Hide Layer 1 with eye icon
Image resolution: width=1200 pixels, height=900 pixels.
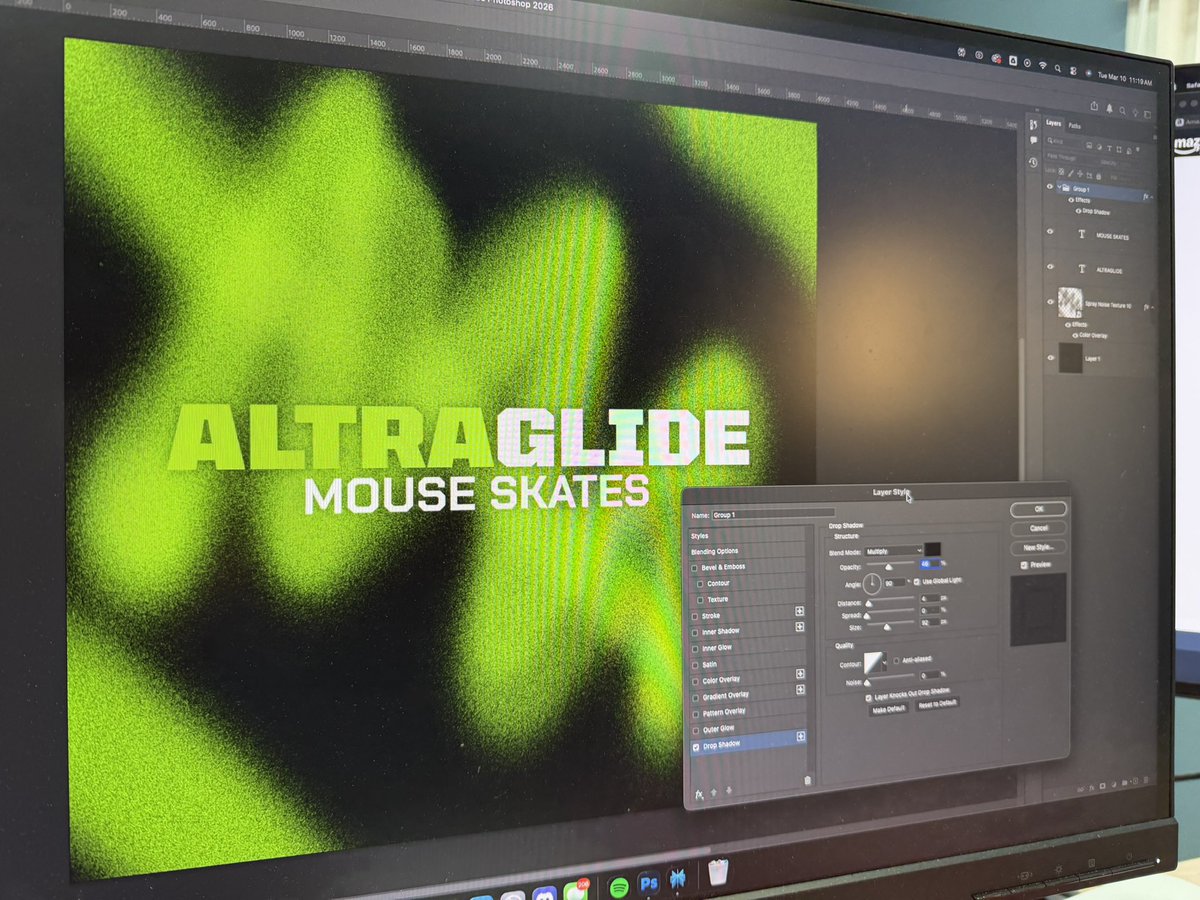click(1051, 358)
